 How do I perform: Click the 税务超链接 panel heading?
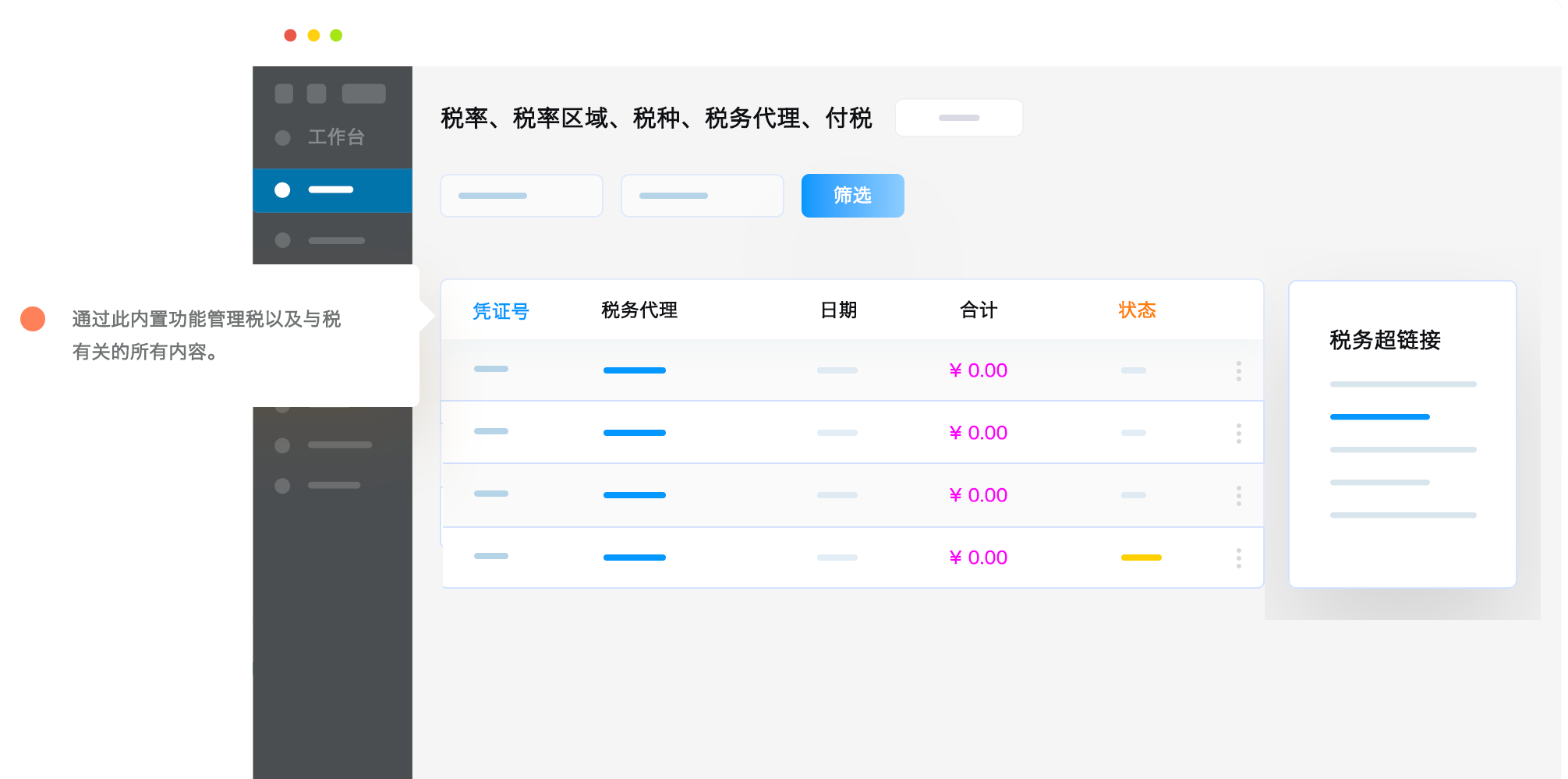[1385, 340]
